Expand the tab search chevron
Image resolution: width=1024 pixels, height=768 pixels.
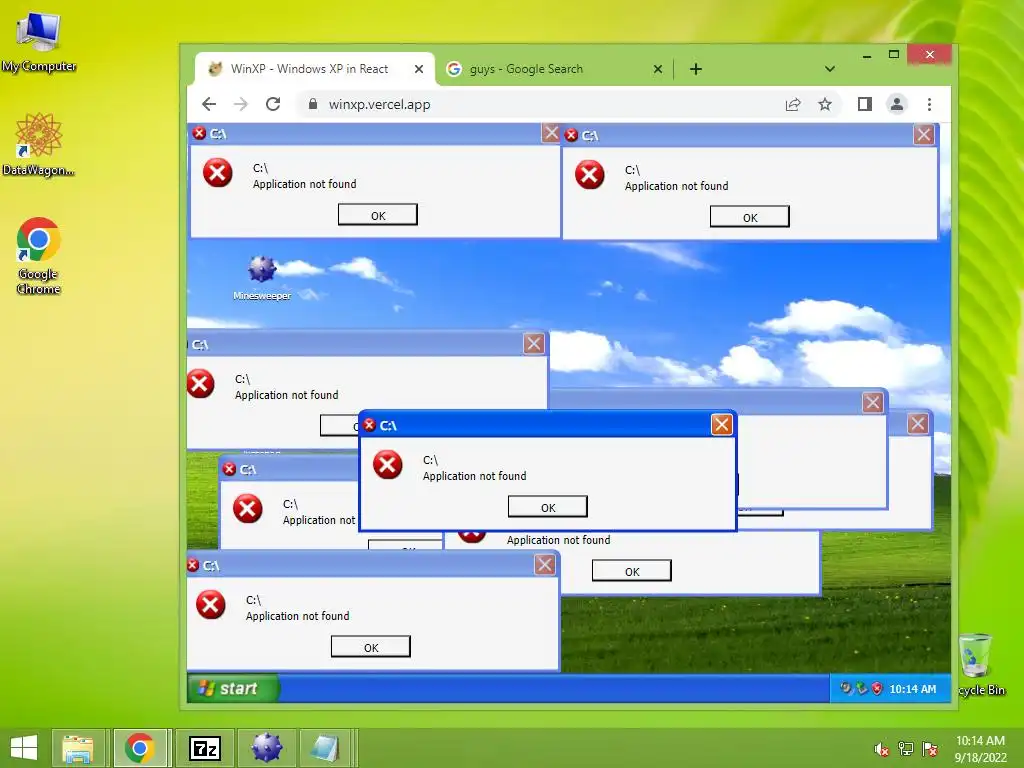tap(829, 69)
